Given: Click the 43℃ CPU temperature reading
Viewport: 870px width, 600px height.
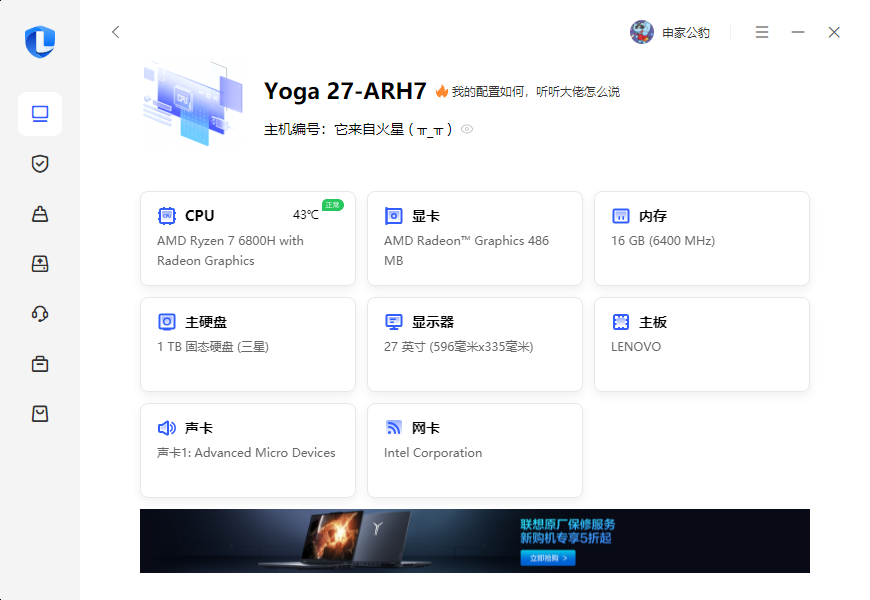Looking at the screenshot, I should point(306,215).
